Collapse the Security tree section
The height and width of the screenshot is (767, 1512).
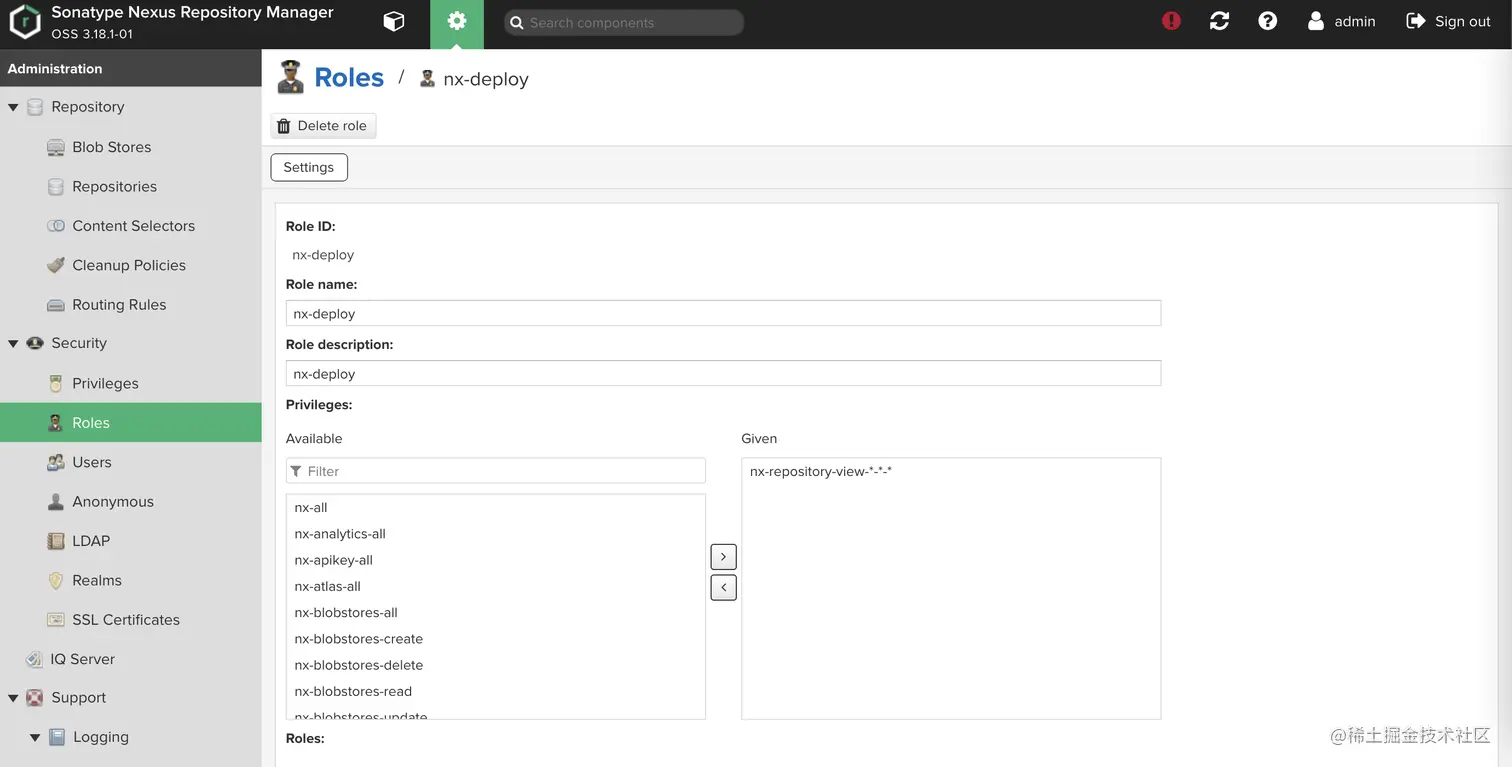(x=13, y=344)
